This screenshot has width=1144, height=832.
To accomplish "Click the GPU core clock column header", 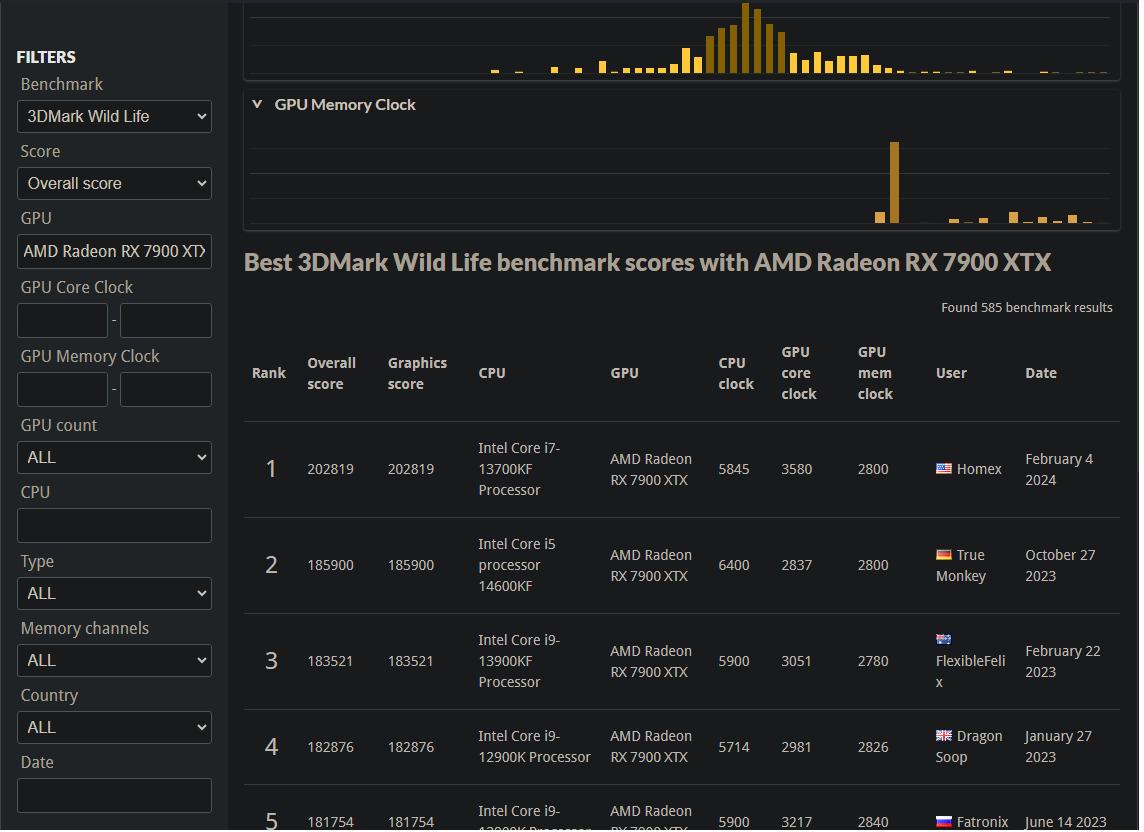I will coord(799,374).
